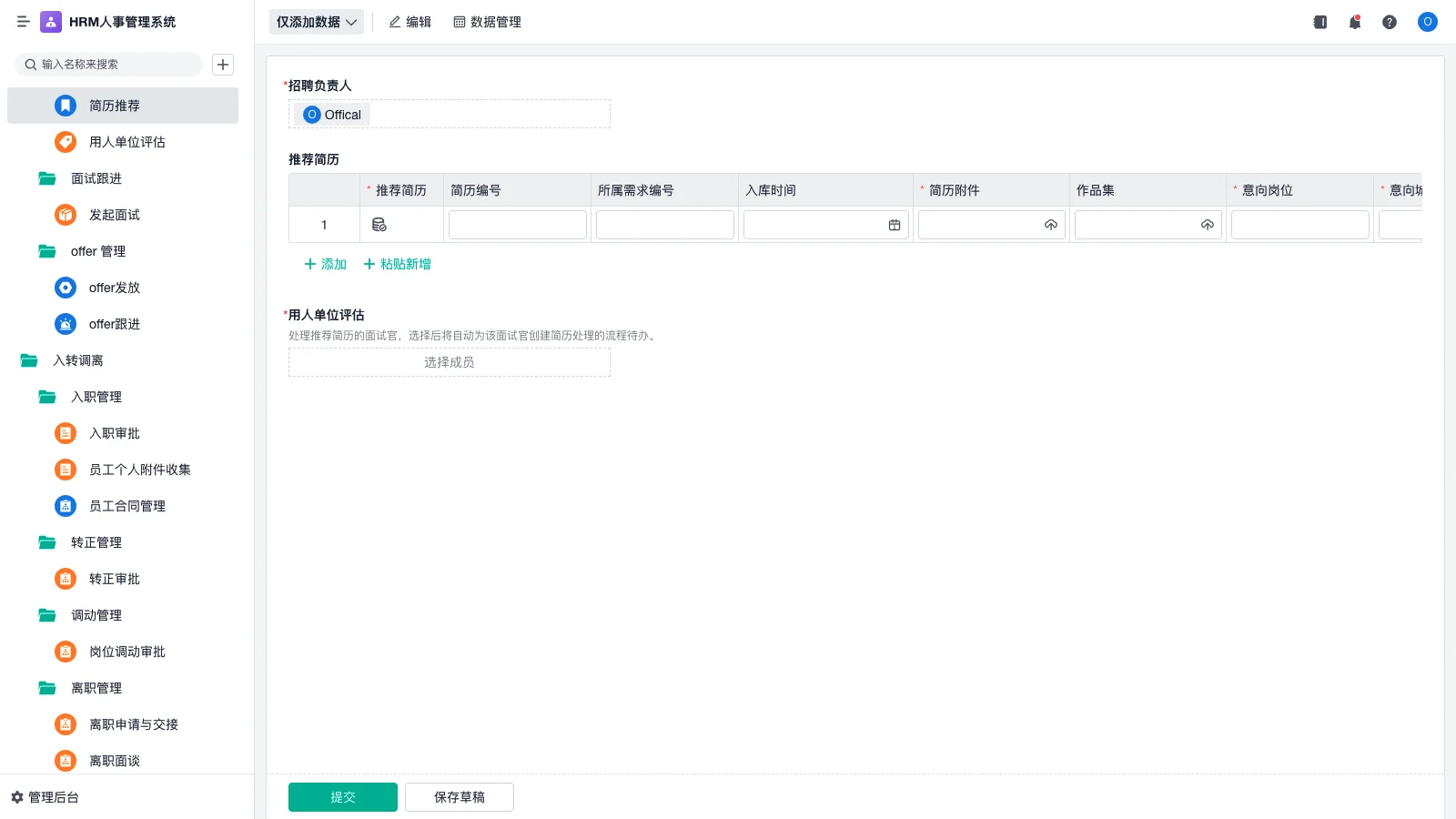The height and width of the screenshot is (819, 1456).
Task: Open the 入职审批 item
Action: (115, 433)
